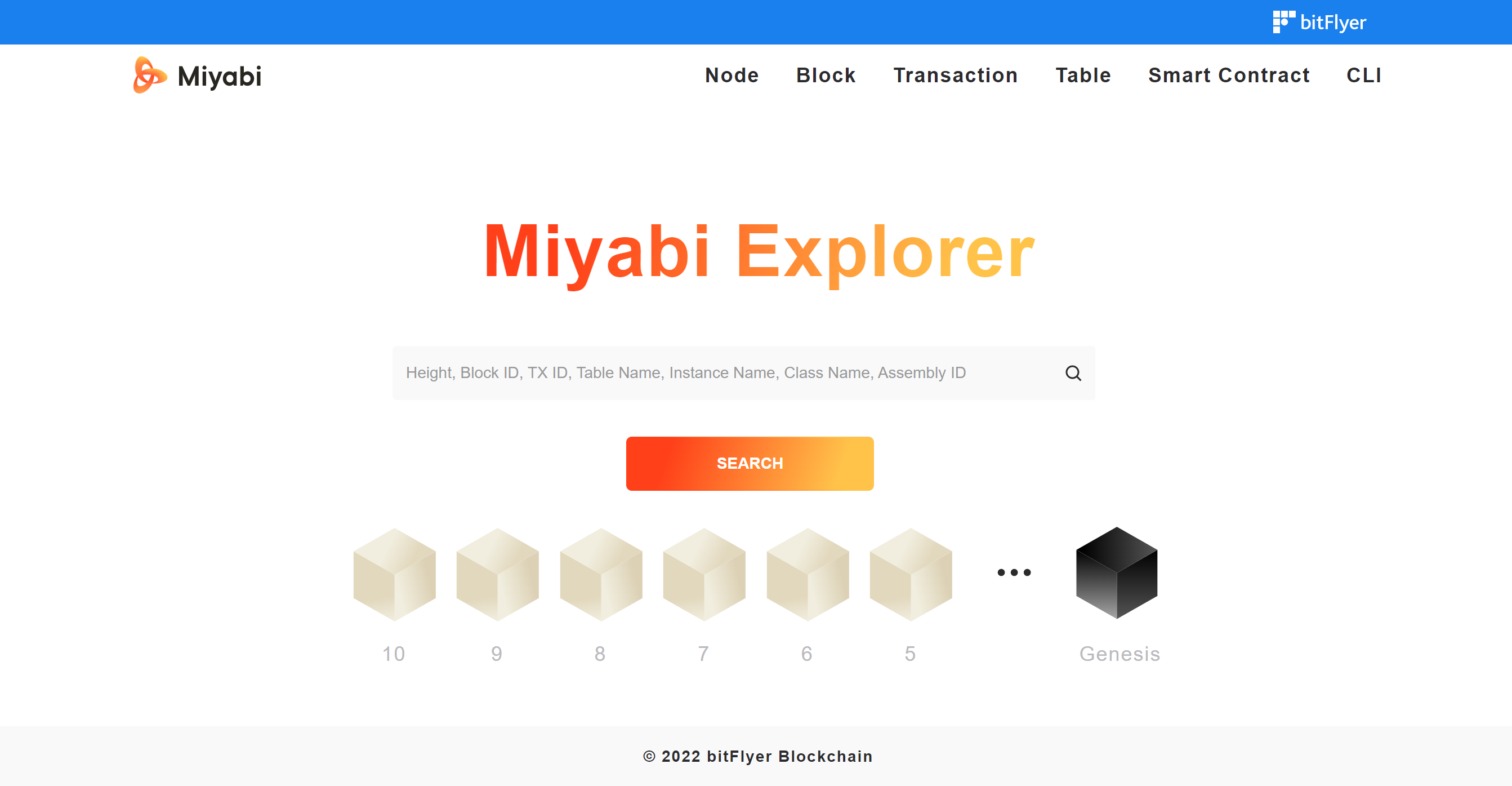This screenshot has width=1512, height=786.
Task: Expand the three dots between blocks
Action: [1014, 572]
